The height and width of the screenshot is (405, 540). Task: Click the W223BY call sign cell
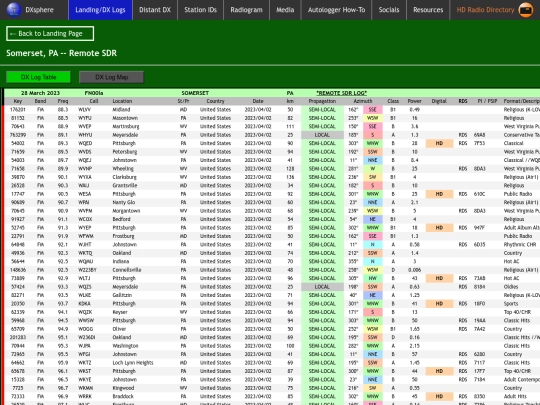coord(87,270)
